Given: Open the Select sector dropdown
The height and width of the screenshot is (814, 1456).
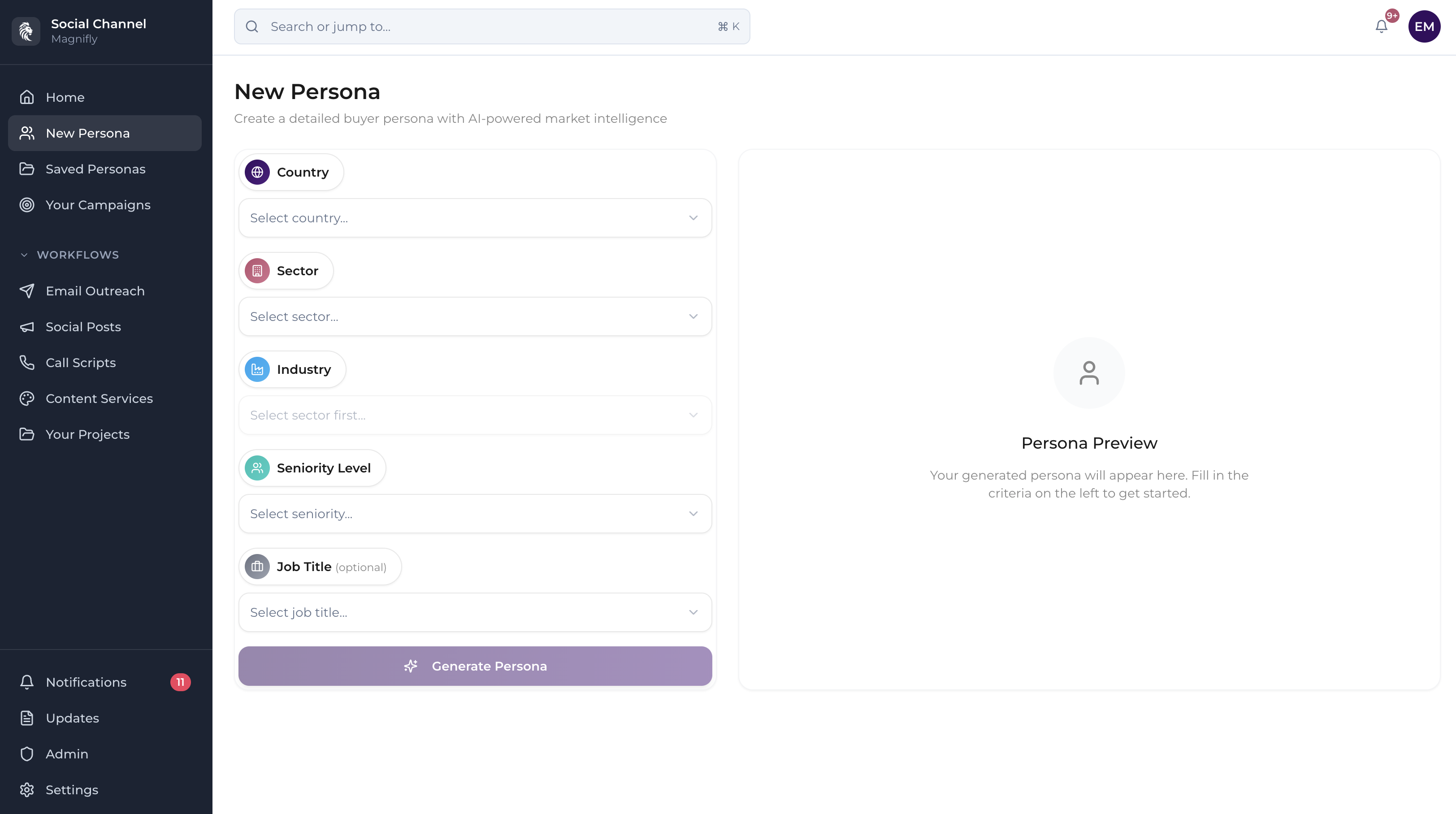Looking at the screenshot, I should click(475, 316).
